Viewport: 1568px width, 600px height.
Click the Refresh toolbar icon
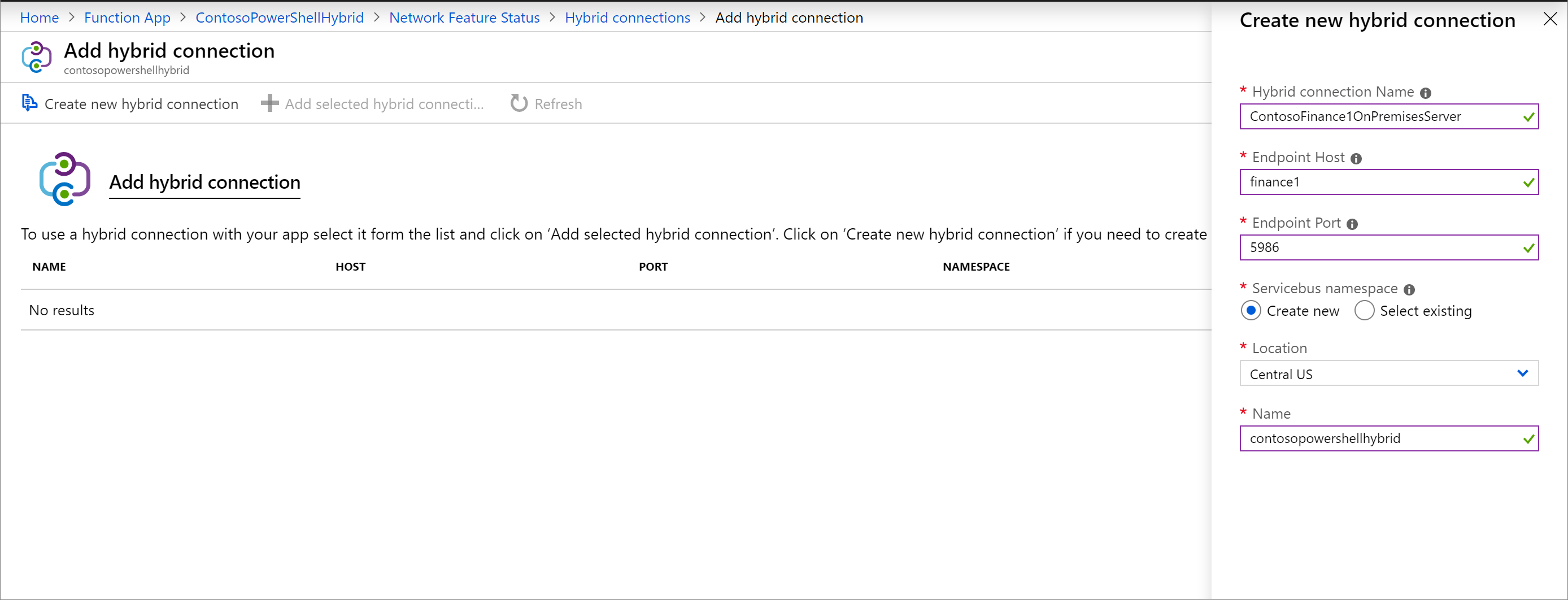pyautogui.click(x=519, y=103)
